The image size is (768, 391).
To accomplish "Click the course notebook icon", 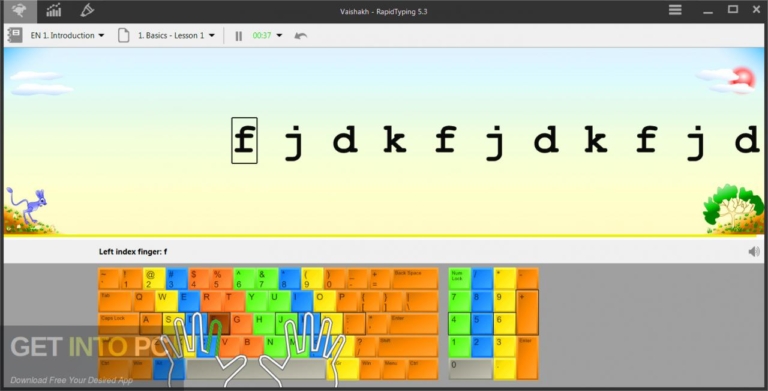I will [x=15, y=35].
